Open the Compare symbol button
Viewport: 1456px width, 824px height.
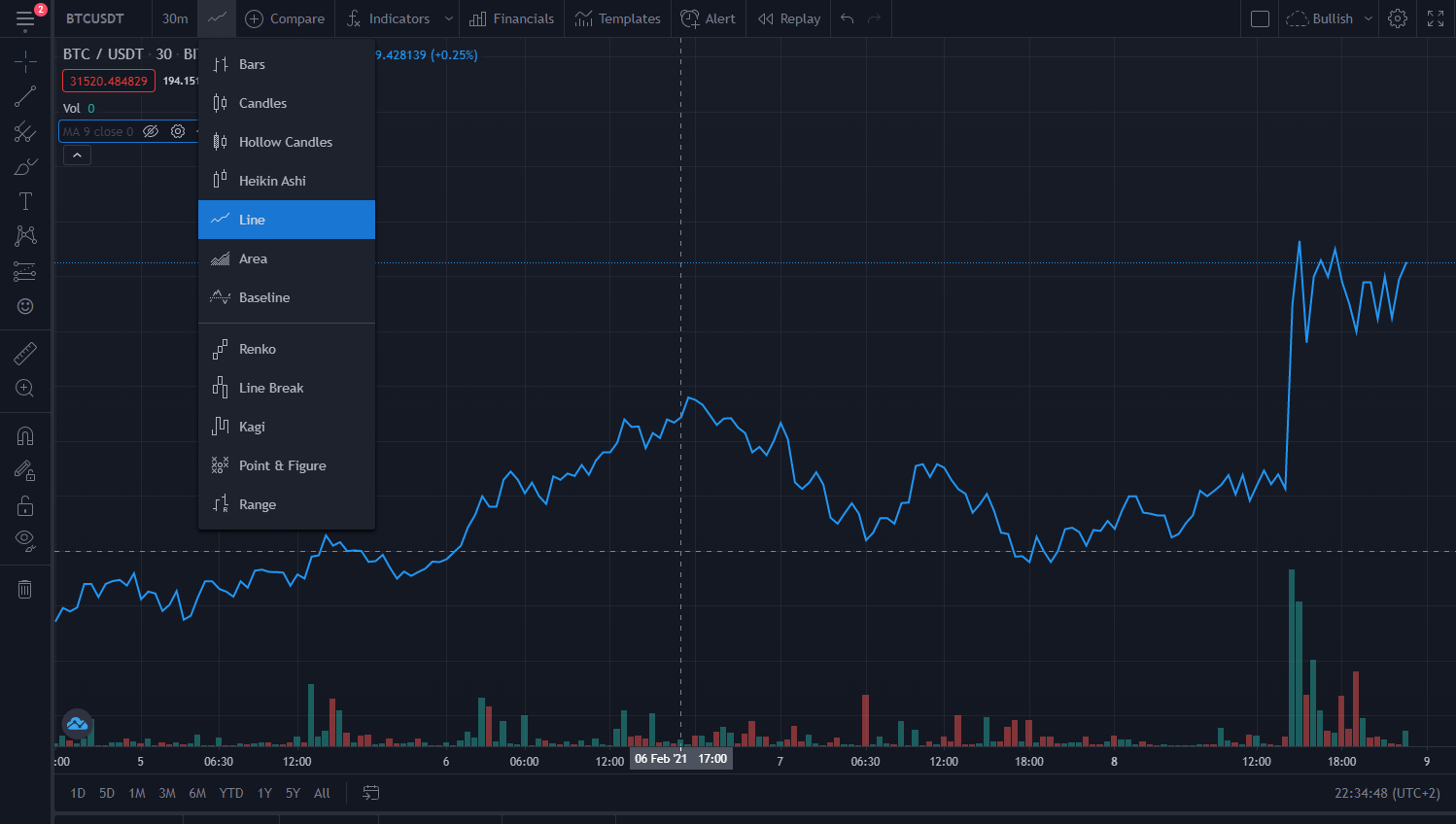[x=285, y=18]
